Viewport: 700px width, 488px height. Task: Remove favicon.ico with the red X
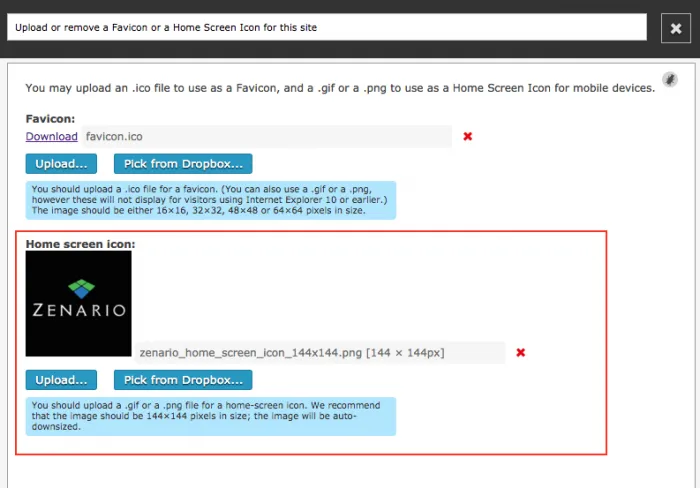467,136
